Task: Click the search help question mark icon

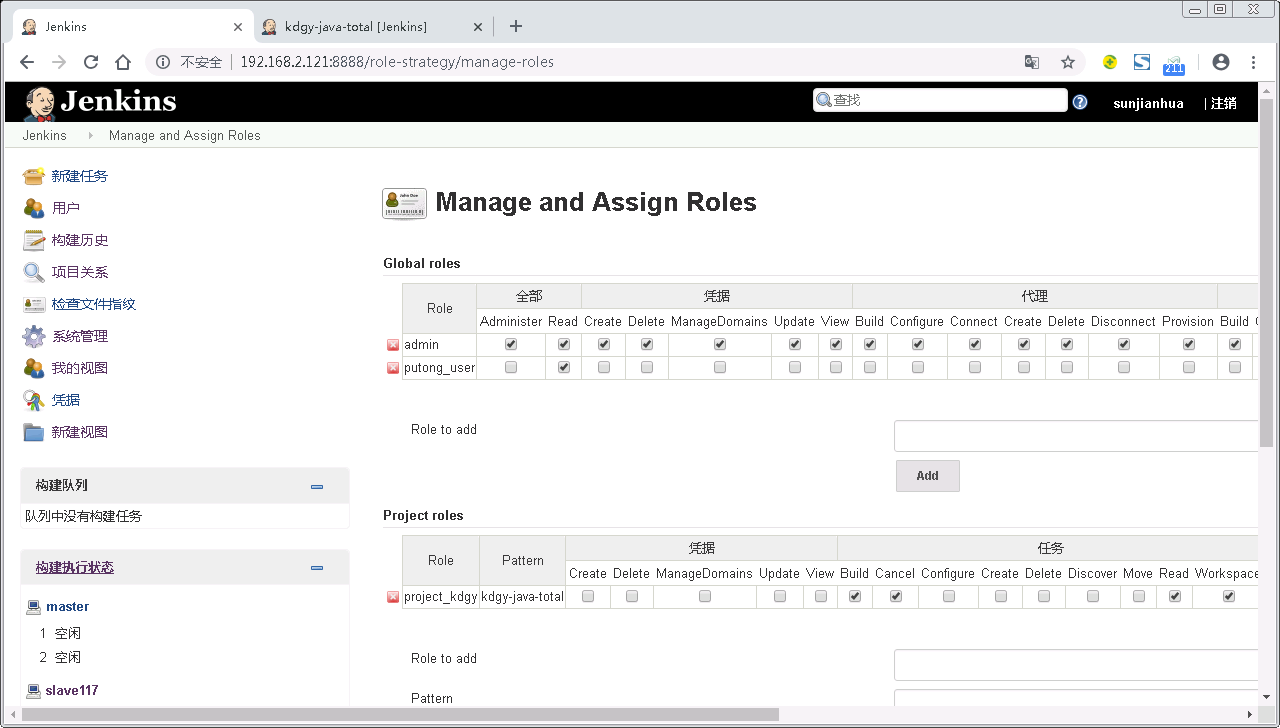Action: pyautogui.click(x=1080, y=101)
